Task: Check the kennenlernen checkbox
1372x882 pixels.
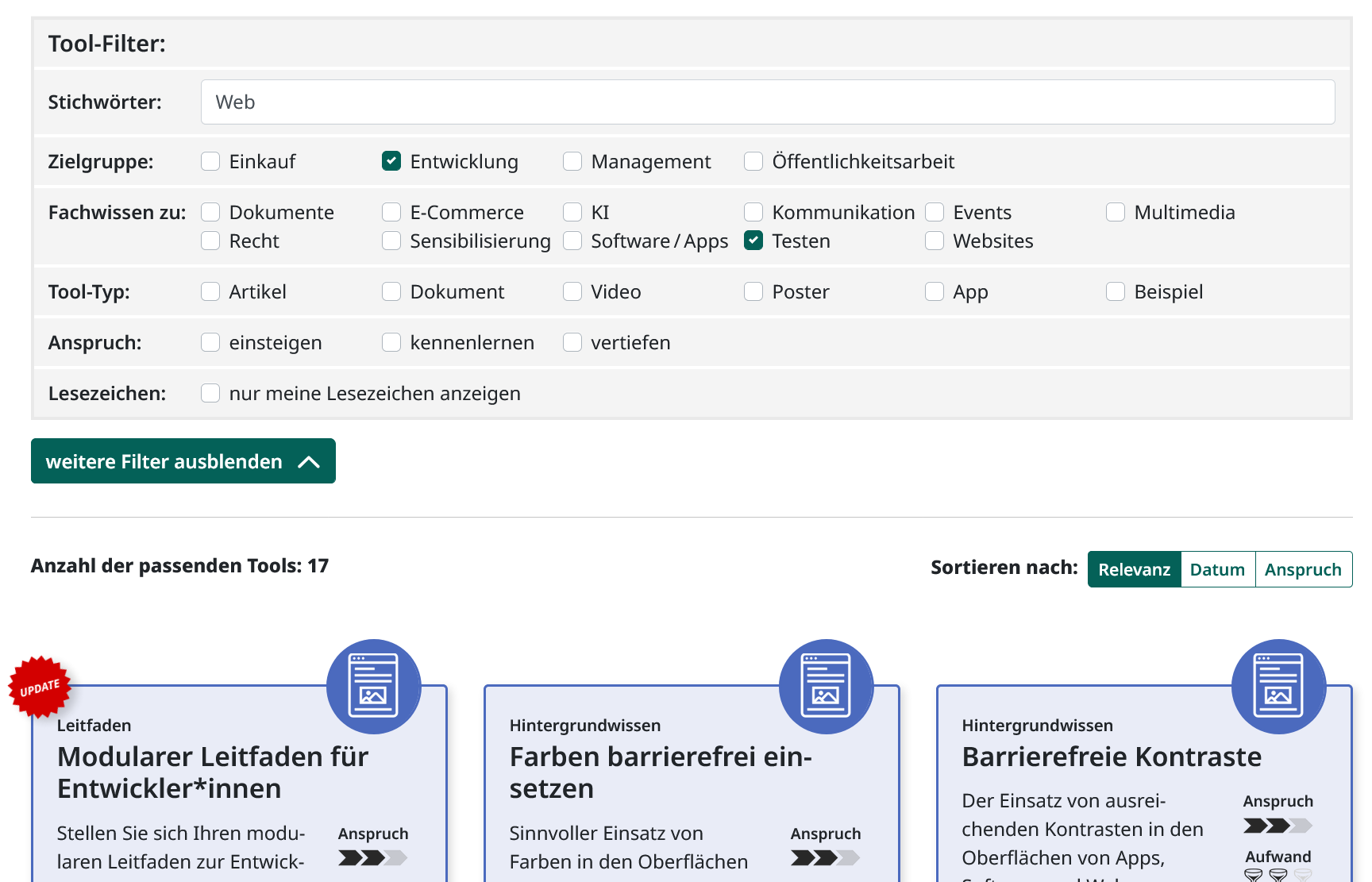Action: point(391,342)
